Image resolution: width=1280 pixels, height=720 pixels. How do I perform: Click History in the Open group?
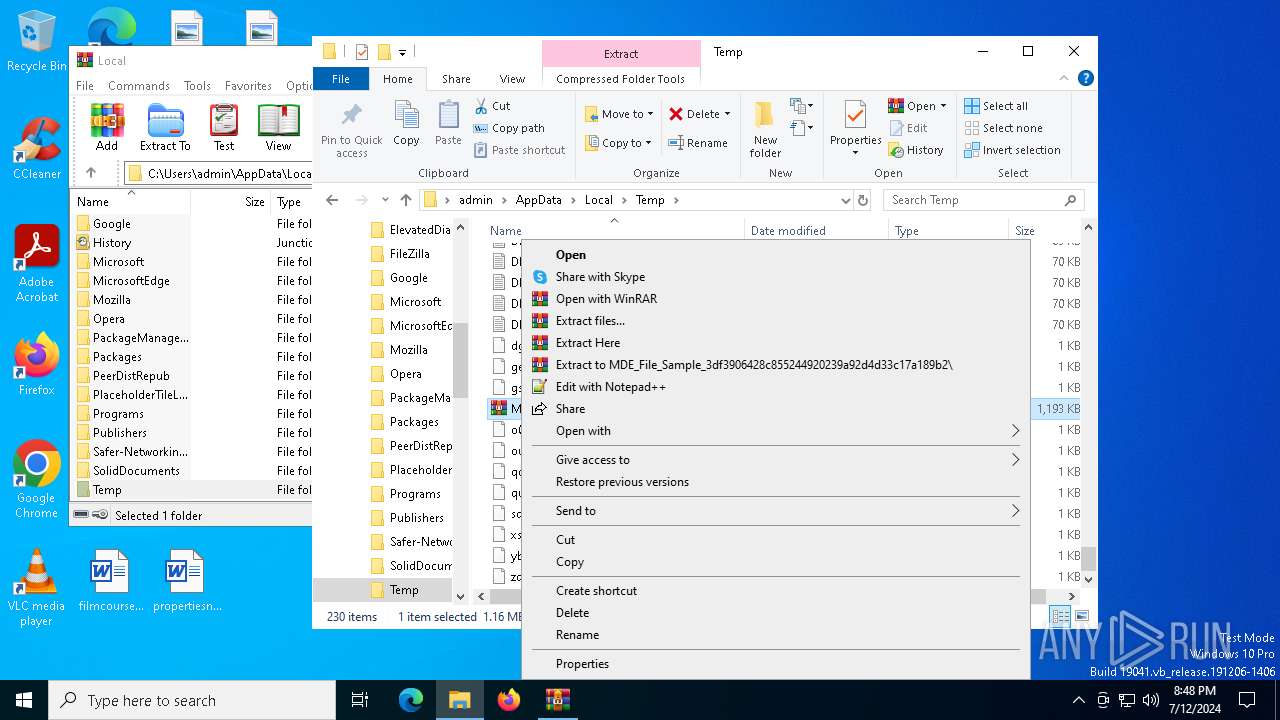(915, 150)
